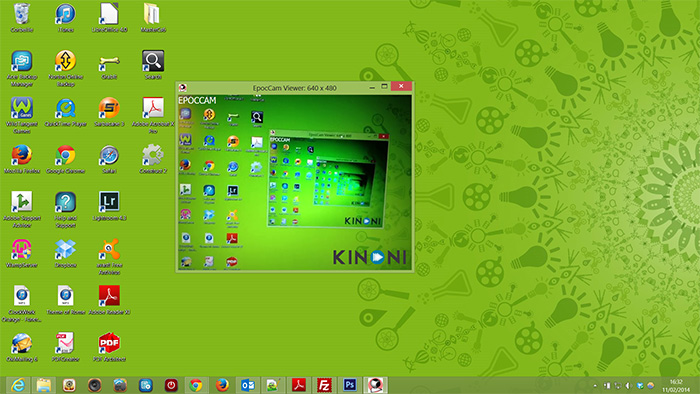
Task: Show hidden system tray icons arrow
Action: point(595,386)
